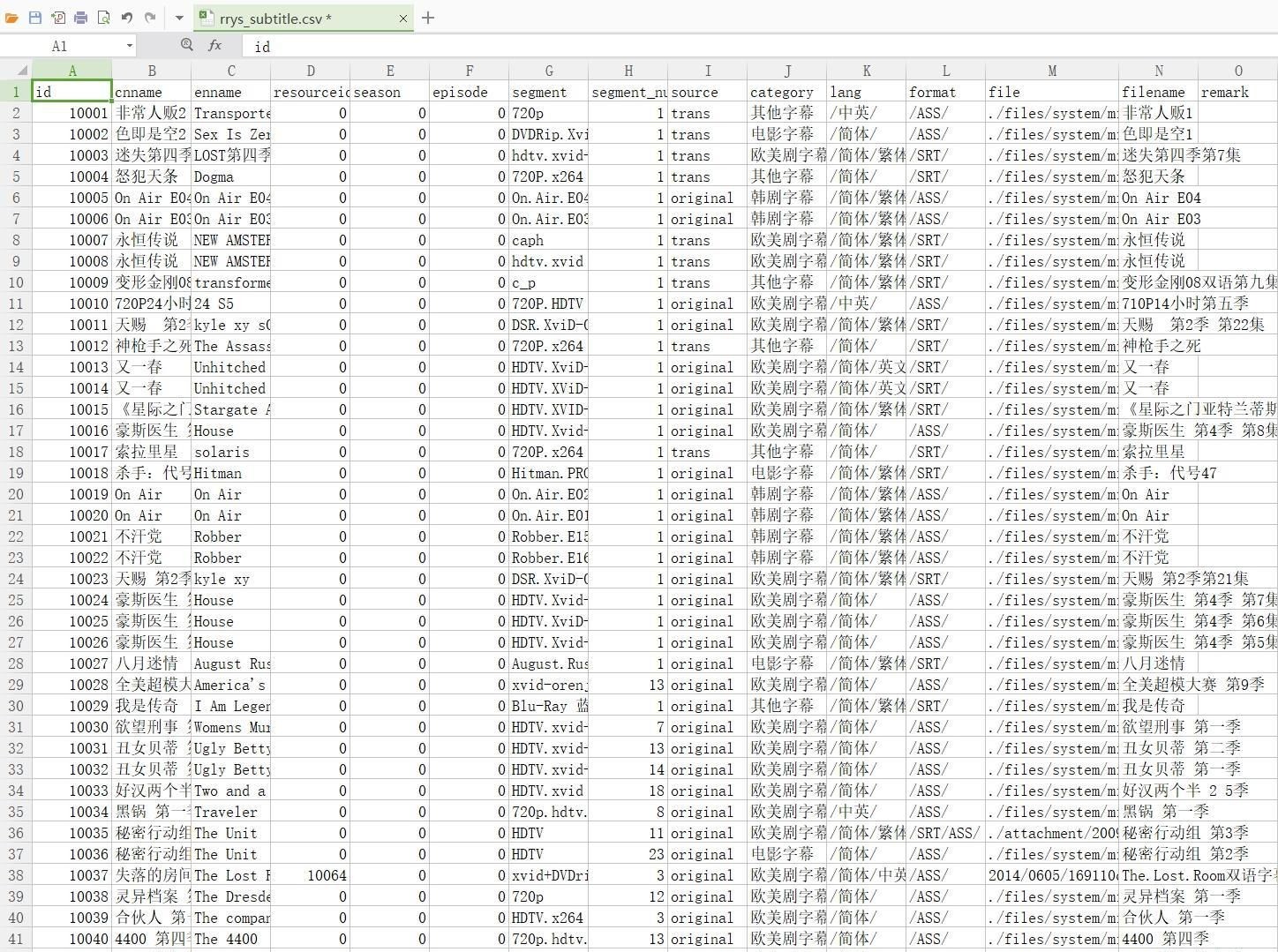Click resourceid cell 10064
The height and width of the screenshot is (952, 1278).
311,875
